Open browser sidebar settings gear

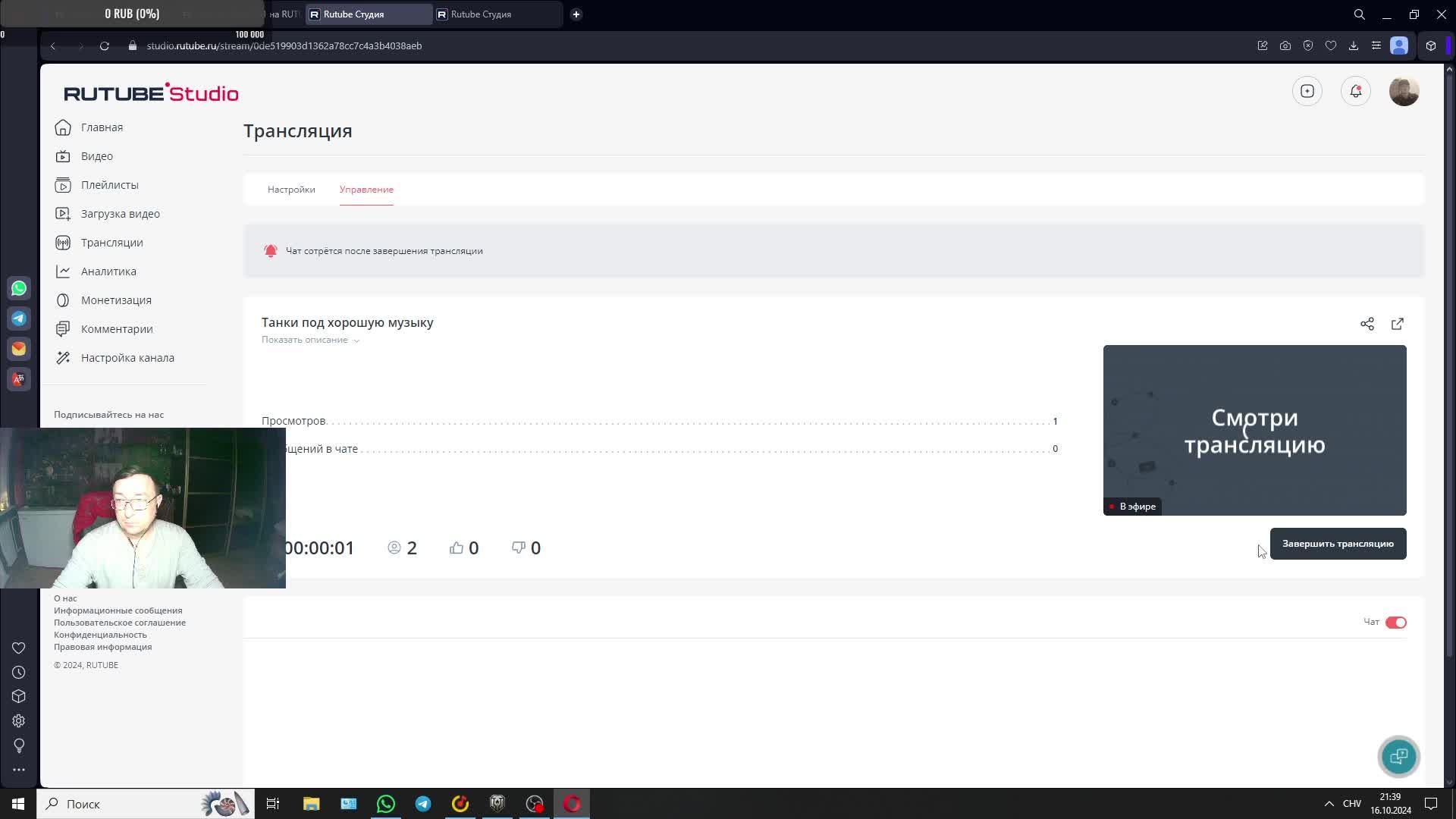pyautogui.click(x=19, y=721)
